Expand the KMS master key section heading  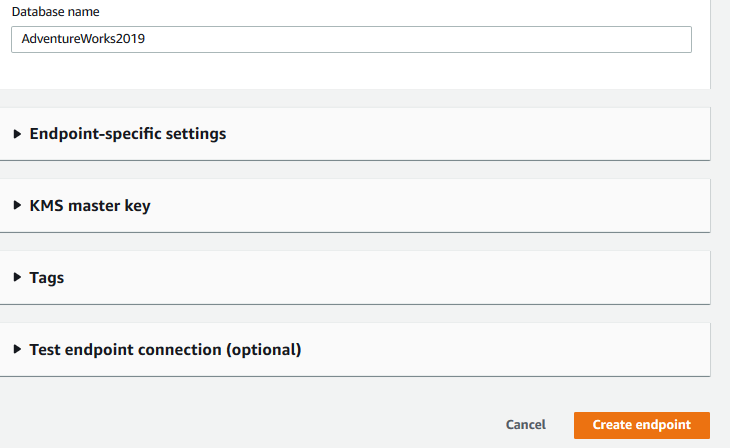(x=90, y=205)
